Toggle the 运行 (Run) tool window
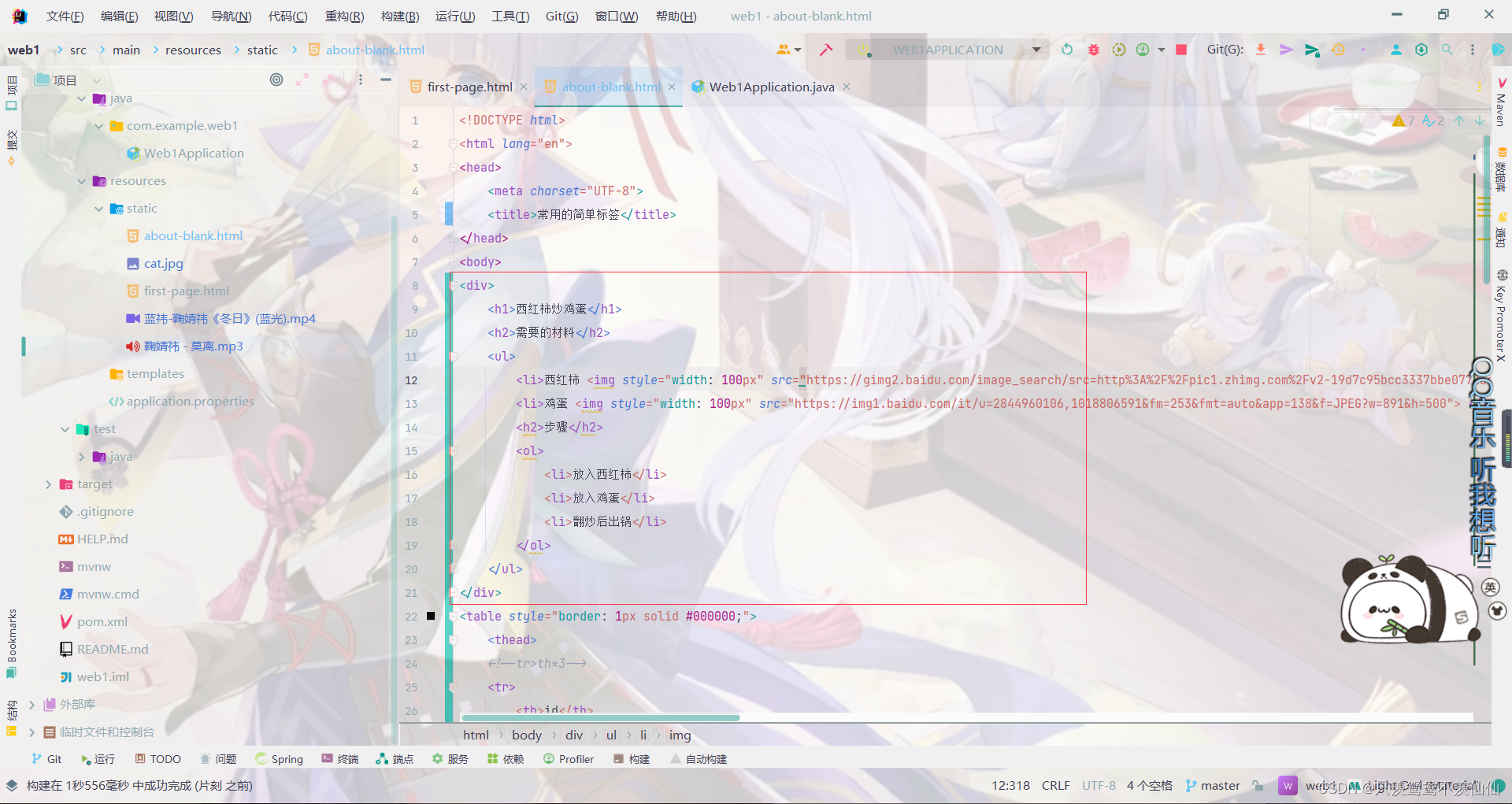The width and height of the screenshot is (1512, 804). pyautogui.click(x=98, y=759)
